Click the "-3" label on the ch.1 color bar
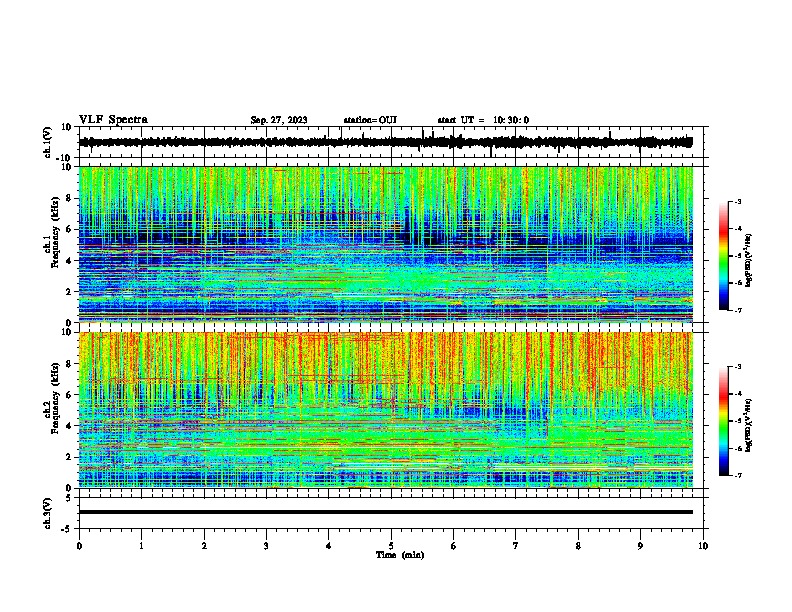Screen dimensions: 792x612 [x=738, y=202]
